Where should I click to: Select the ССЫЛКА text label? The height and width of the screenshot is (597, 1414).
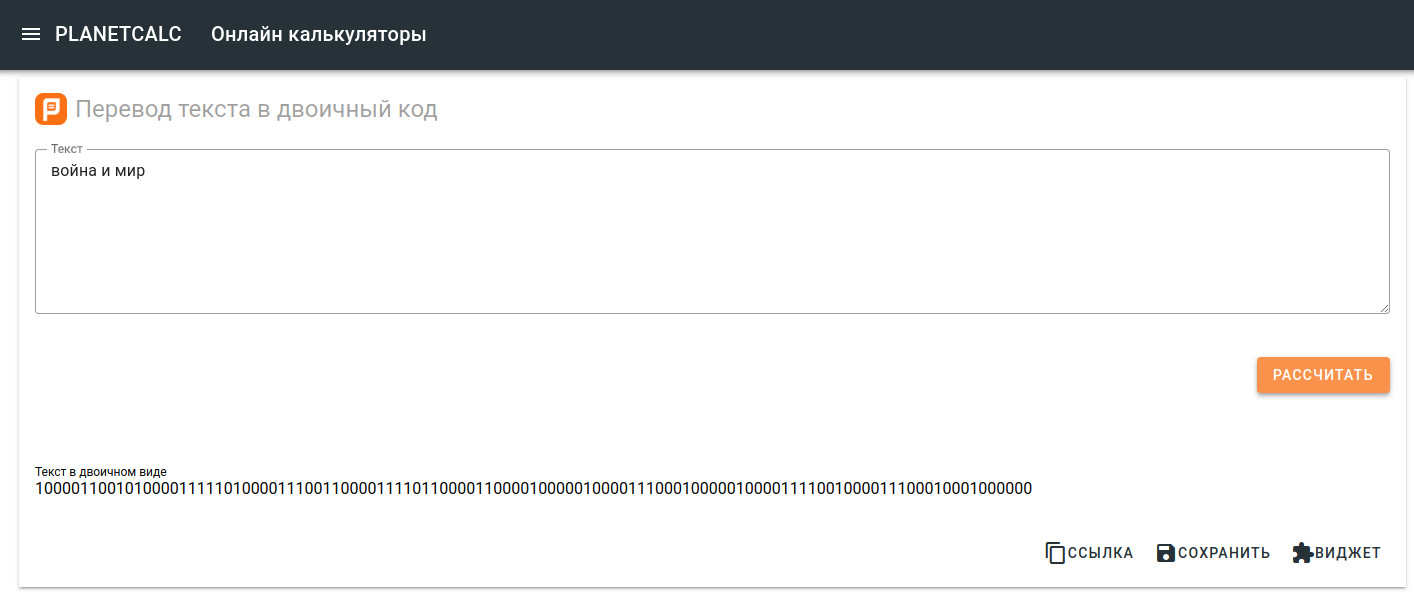click(1101, 553)
